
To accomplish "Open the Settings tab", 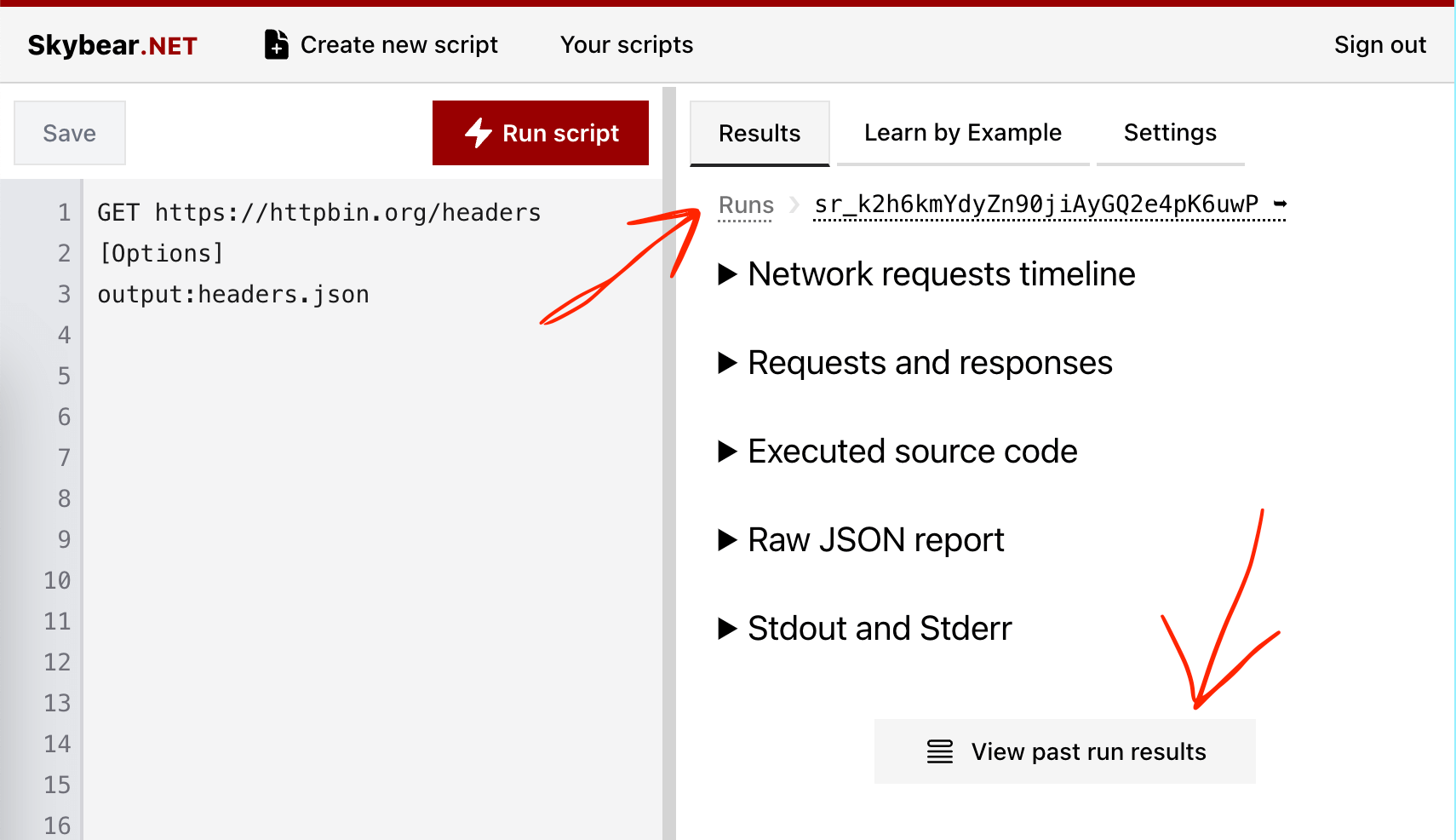I will (1169, 133).
